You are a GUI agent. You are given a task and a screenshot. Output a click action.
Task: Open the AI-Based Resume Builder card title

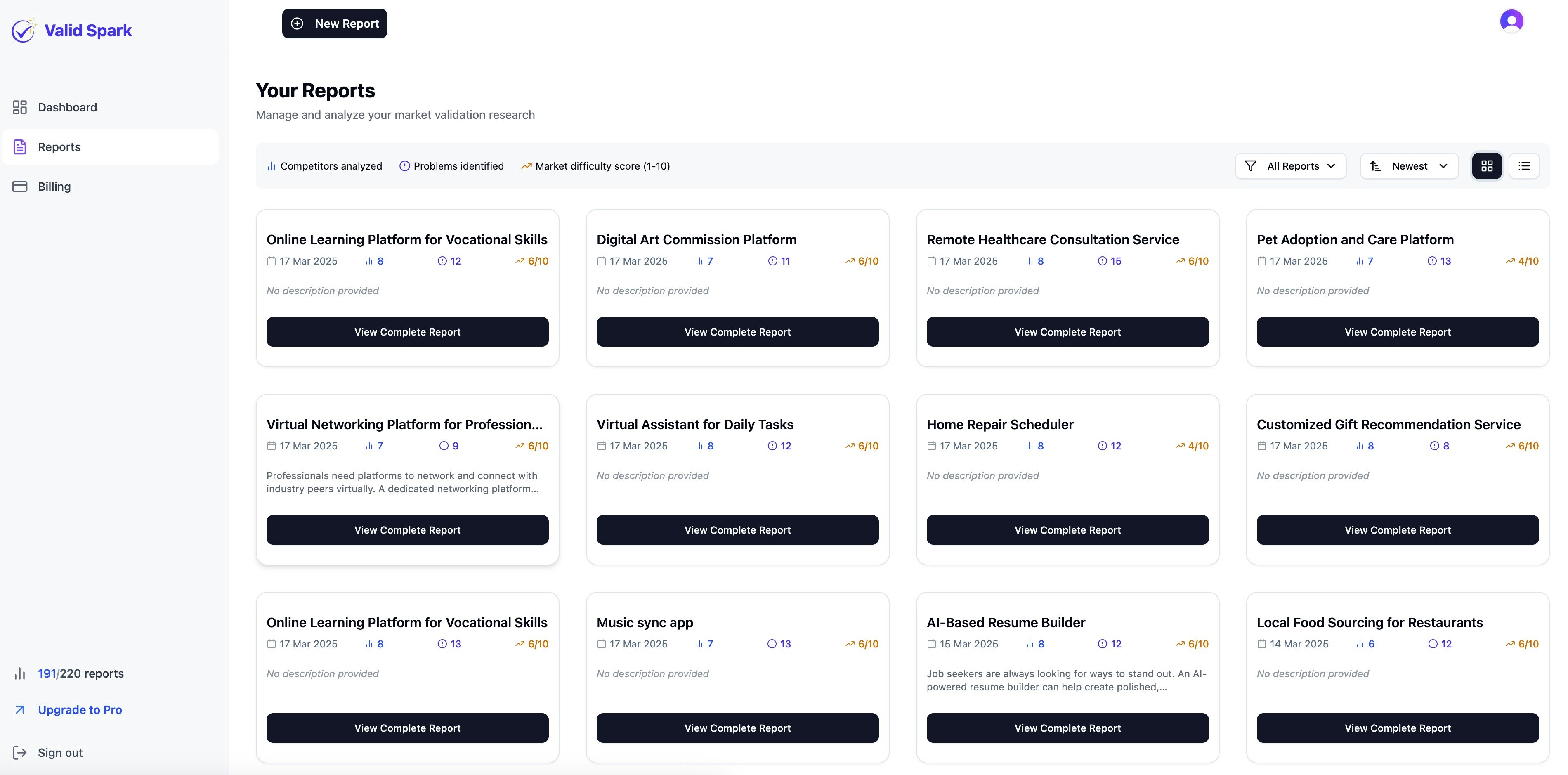(x=1006, y=623)
